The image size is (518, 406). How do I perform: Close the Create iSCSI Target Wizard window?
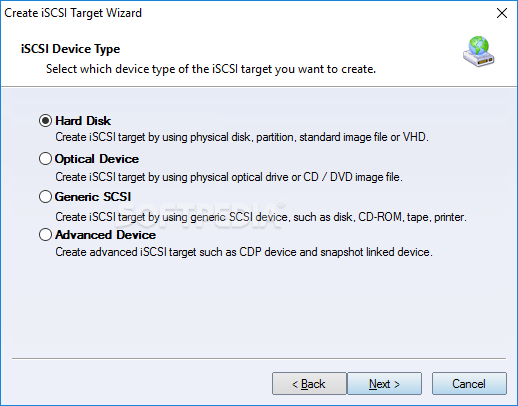click(x=502, y=13)
